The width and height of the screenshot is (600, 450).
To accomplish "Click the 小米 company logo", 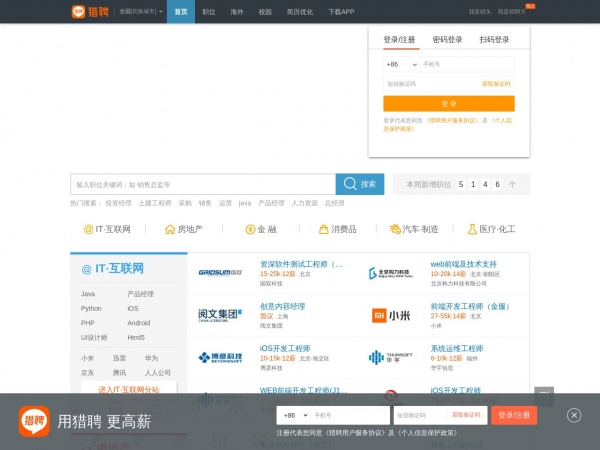I will (x=391, y=315).
